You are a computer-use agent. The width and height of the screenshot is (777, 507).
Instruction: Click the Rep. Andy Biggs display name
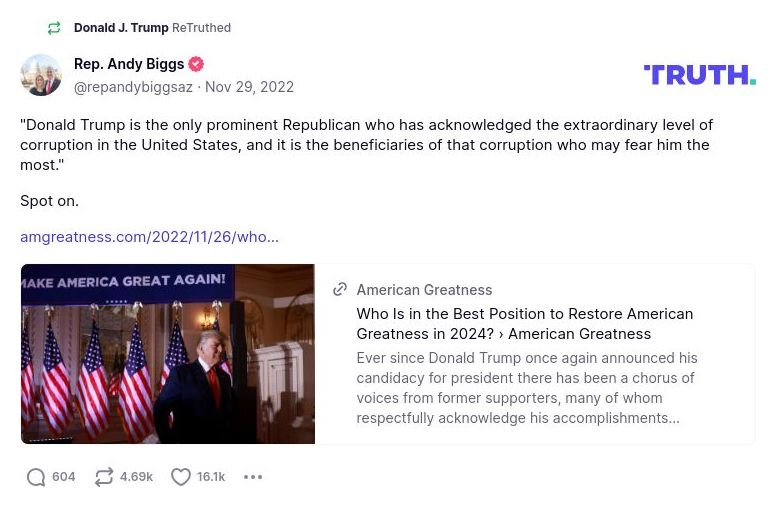129,64
